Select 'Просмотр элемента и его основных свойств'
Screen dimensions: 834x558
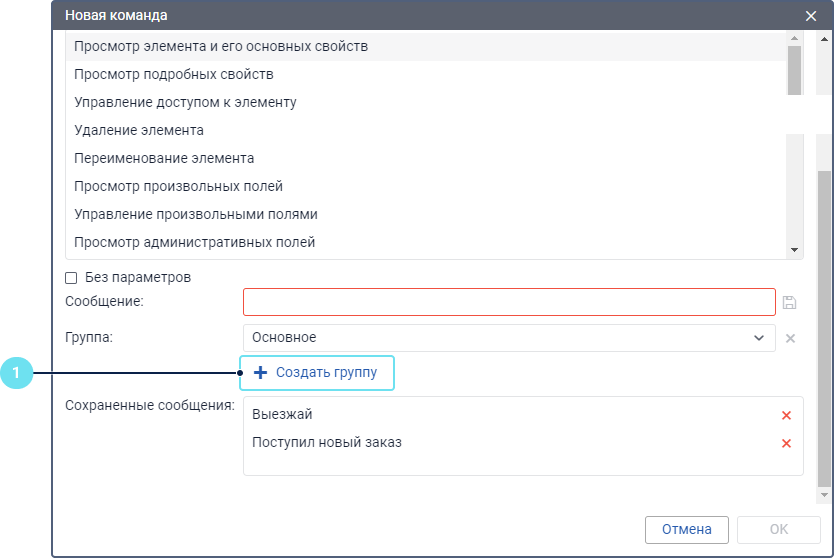221,47
